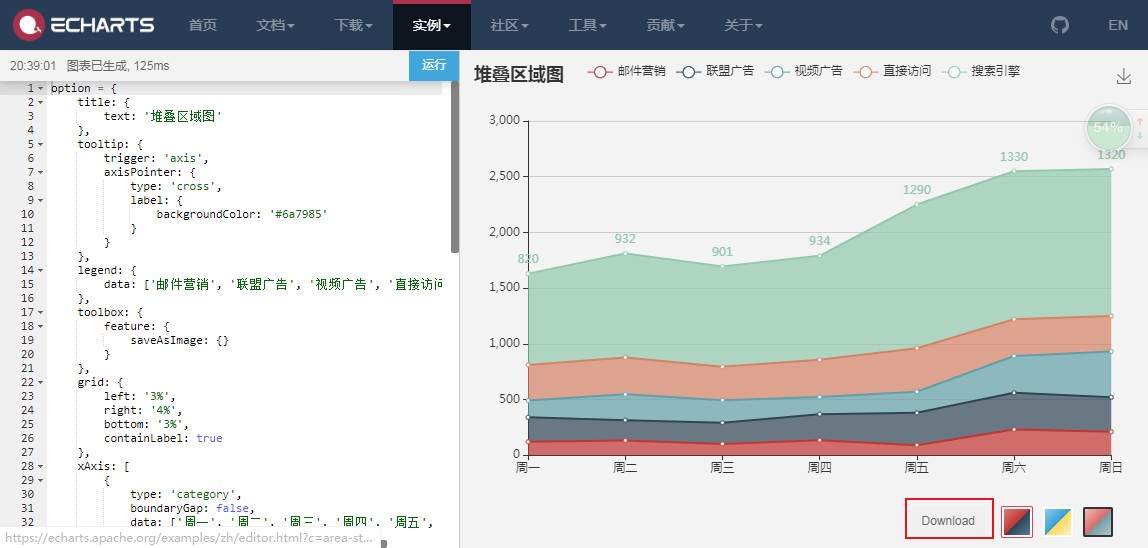
Task: Click the 周三 axis label
Action: point(722,467)
